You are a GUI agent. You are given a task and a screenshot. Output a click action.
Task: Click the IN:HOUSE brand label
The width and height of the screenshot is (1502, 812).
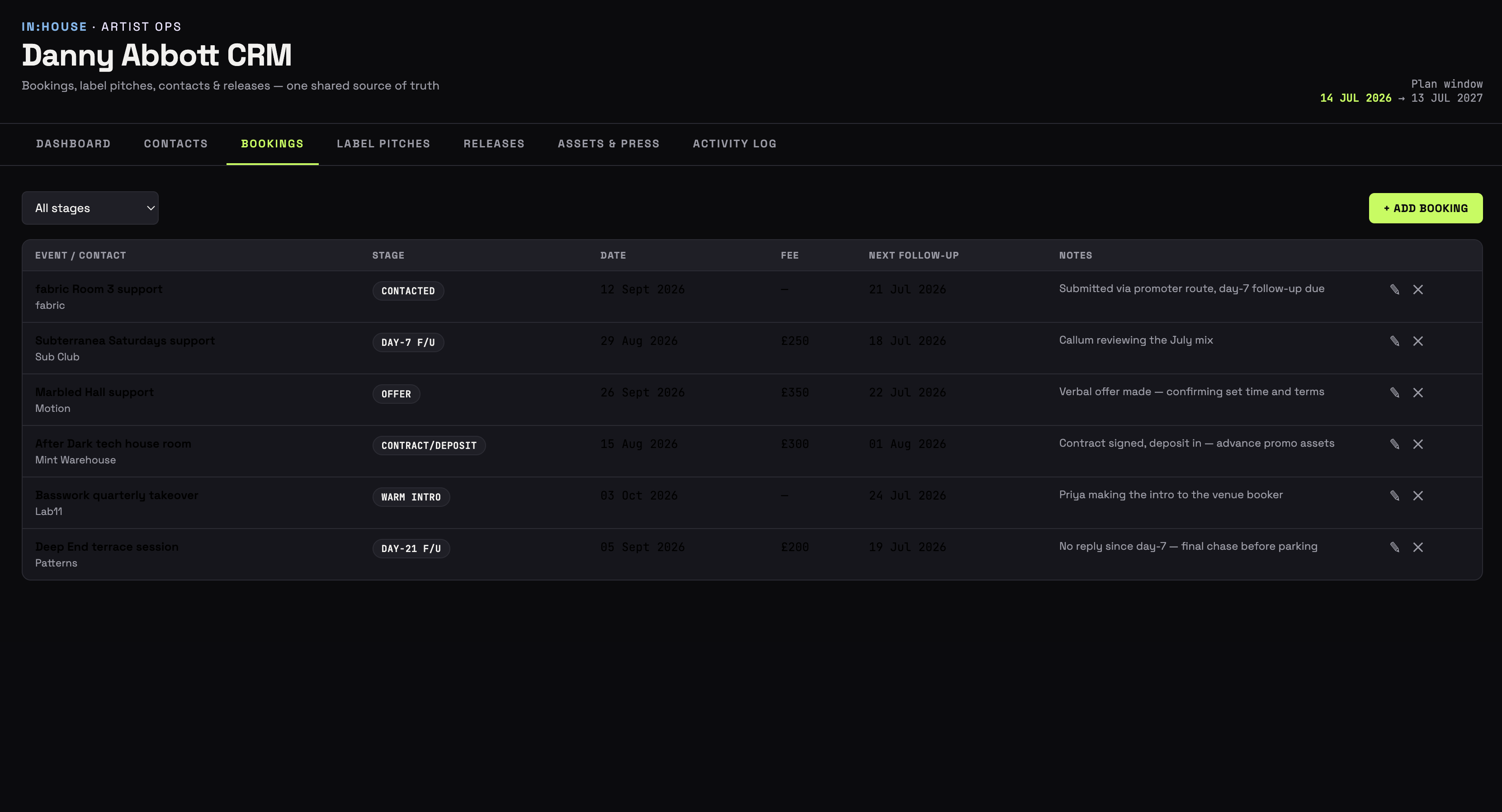click(54, 27)
